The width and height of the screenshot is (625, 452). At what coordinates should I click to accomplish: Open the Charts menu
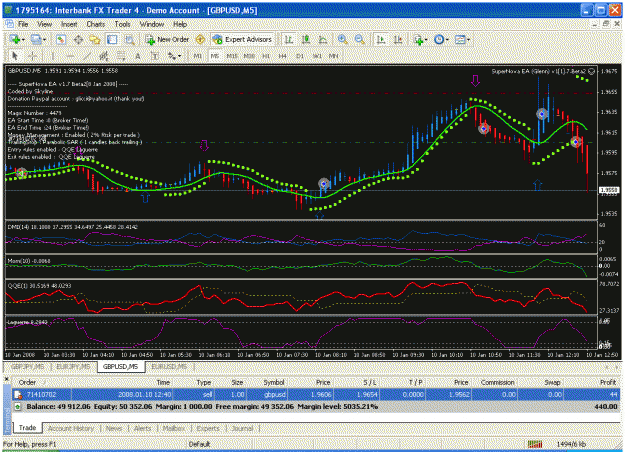pos(96,24)
